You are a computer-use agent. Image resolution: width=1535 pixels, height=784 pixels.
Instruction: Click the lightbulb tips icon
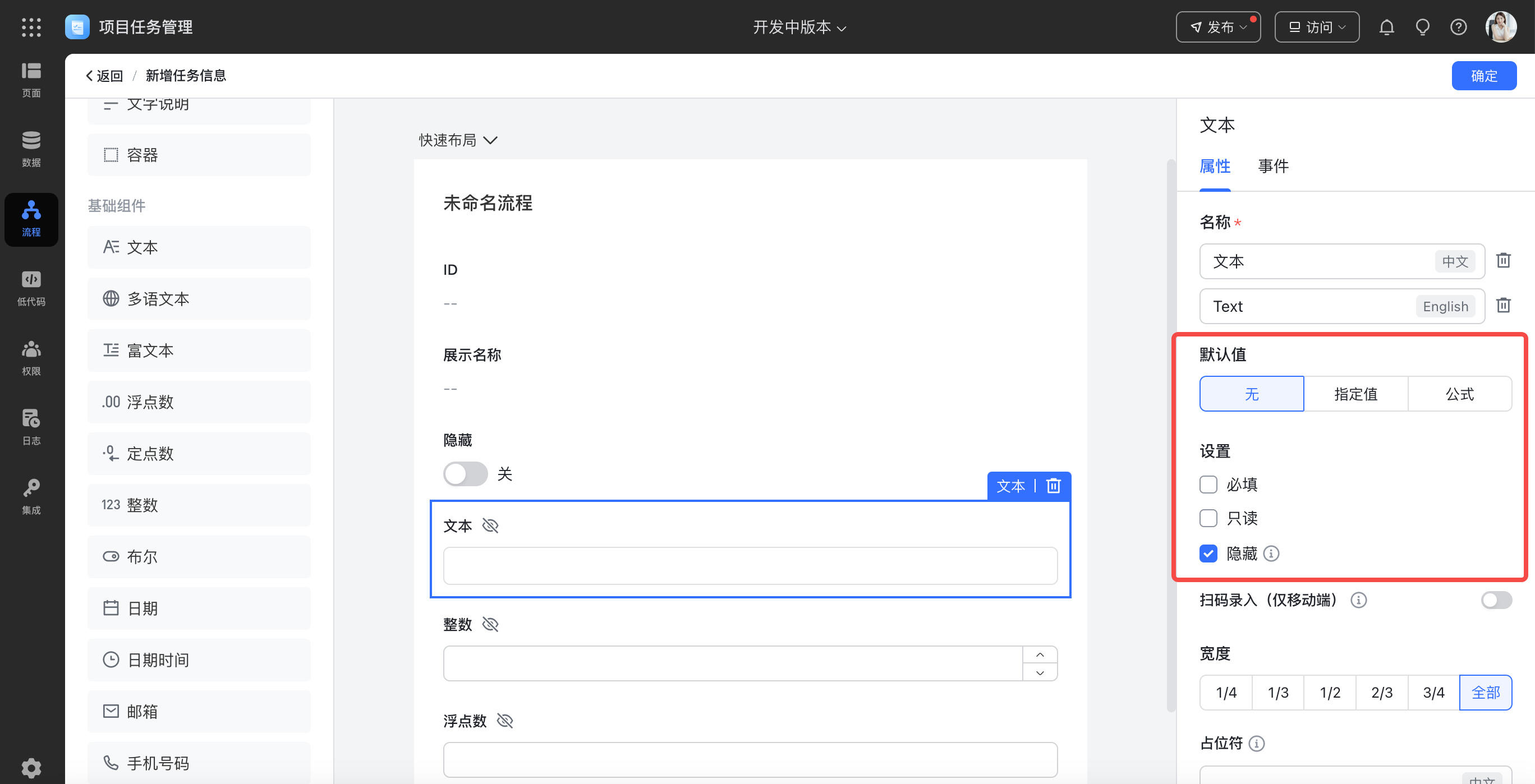pos(1422,27)
